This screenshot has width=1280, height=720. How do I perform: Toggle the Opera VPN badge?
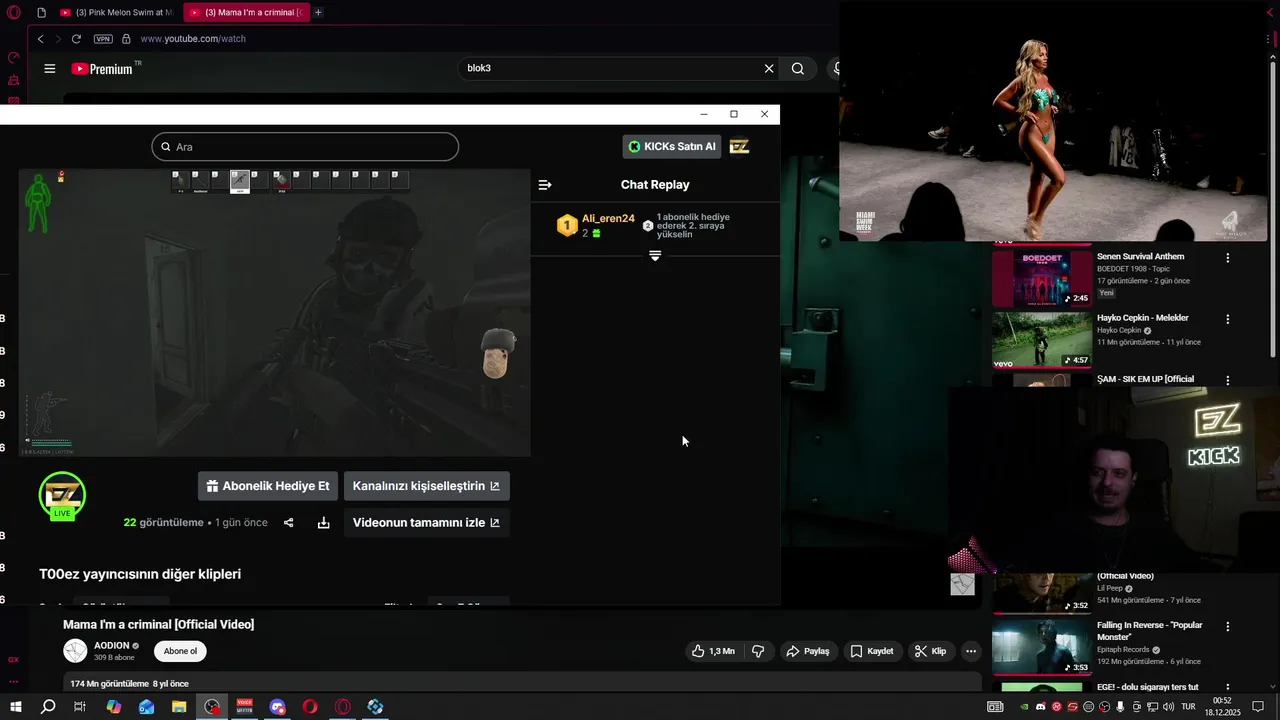[103, 39]
